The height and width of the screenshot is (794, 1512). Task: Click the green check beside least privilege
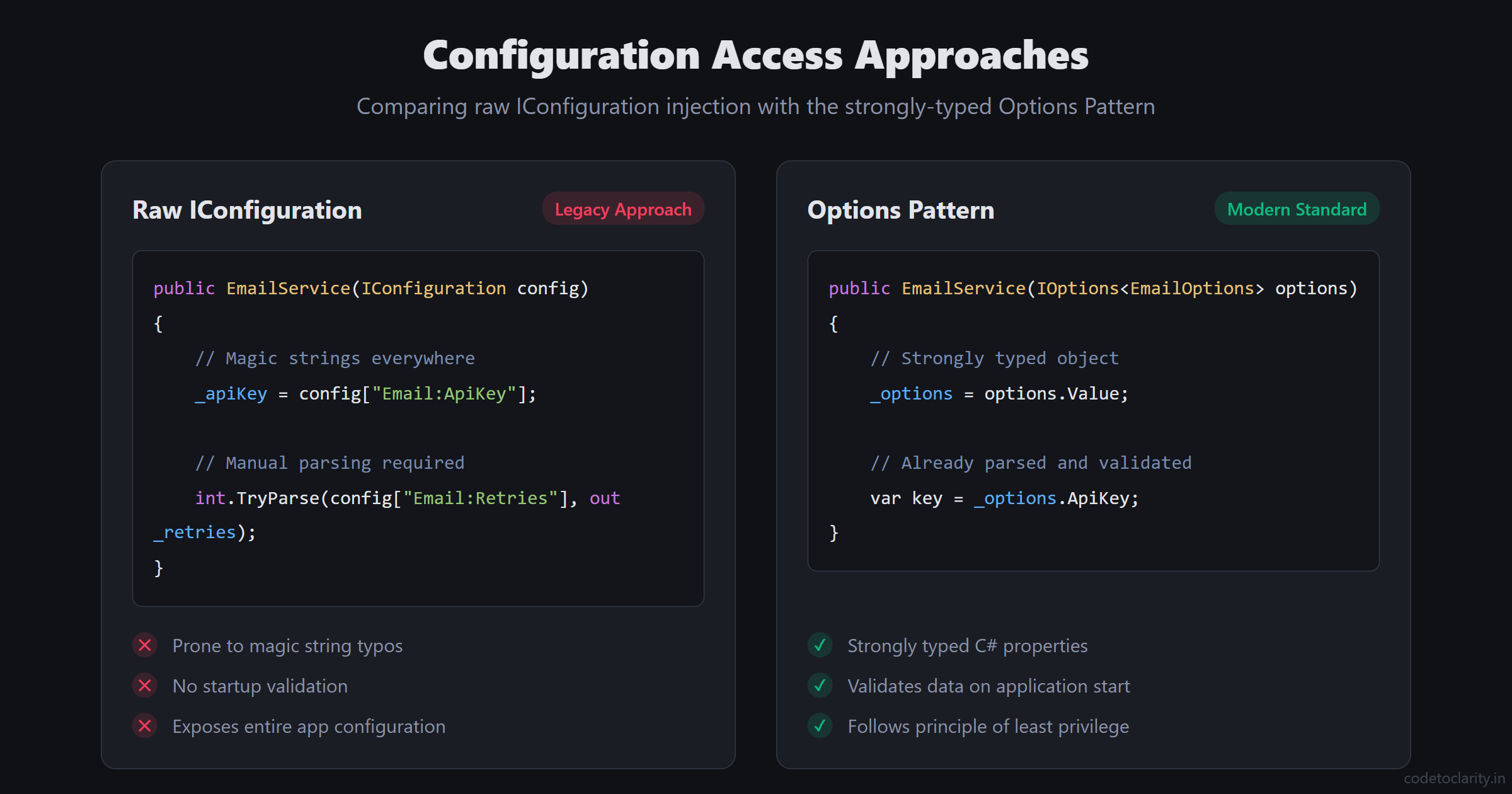[820, 726]
